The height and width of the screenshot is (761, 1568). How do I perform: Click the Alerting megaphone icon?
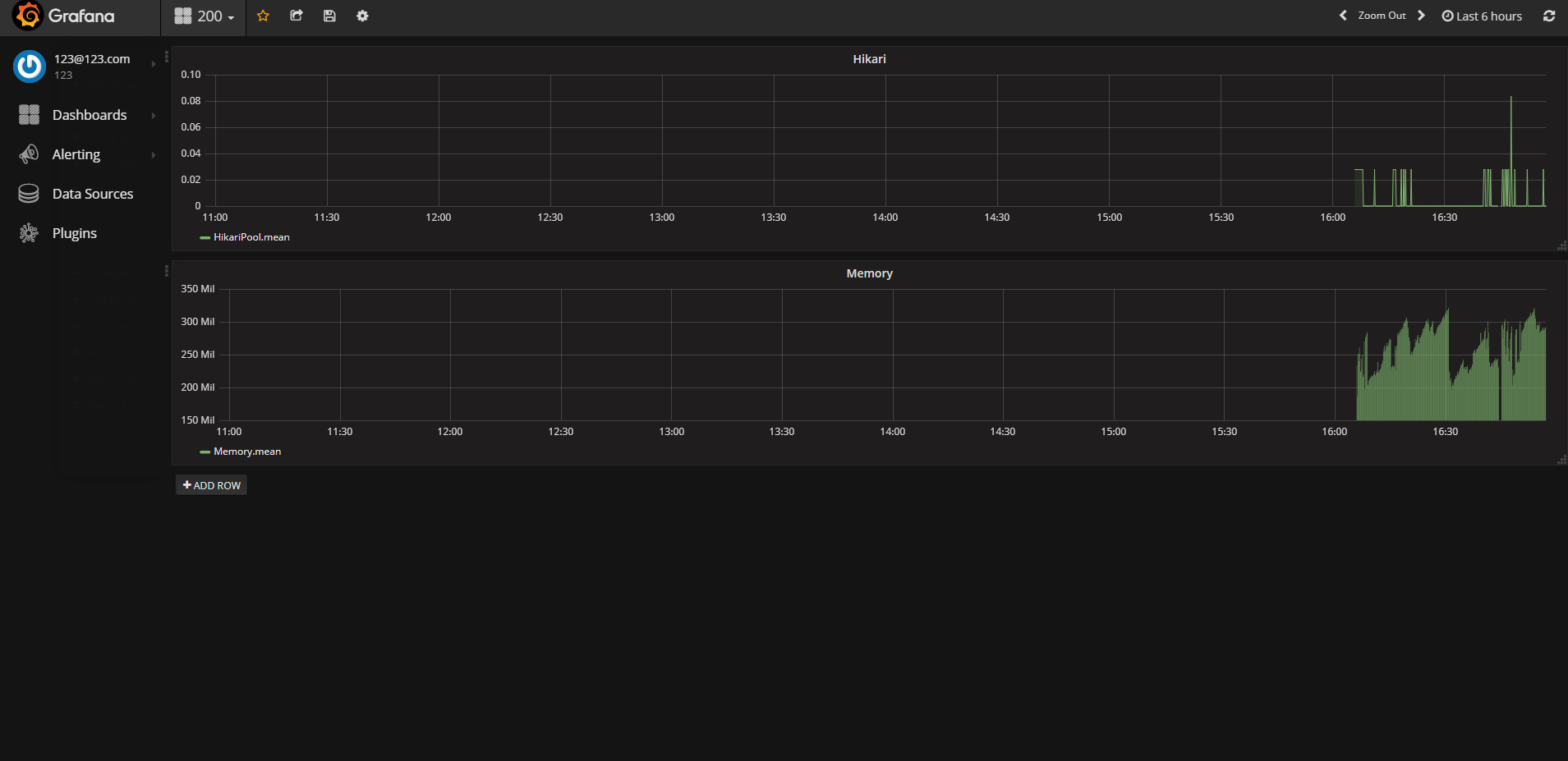[29, 154]
